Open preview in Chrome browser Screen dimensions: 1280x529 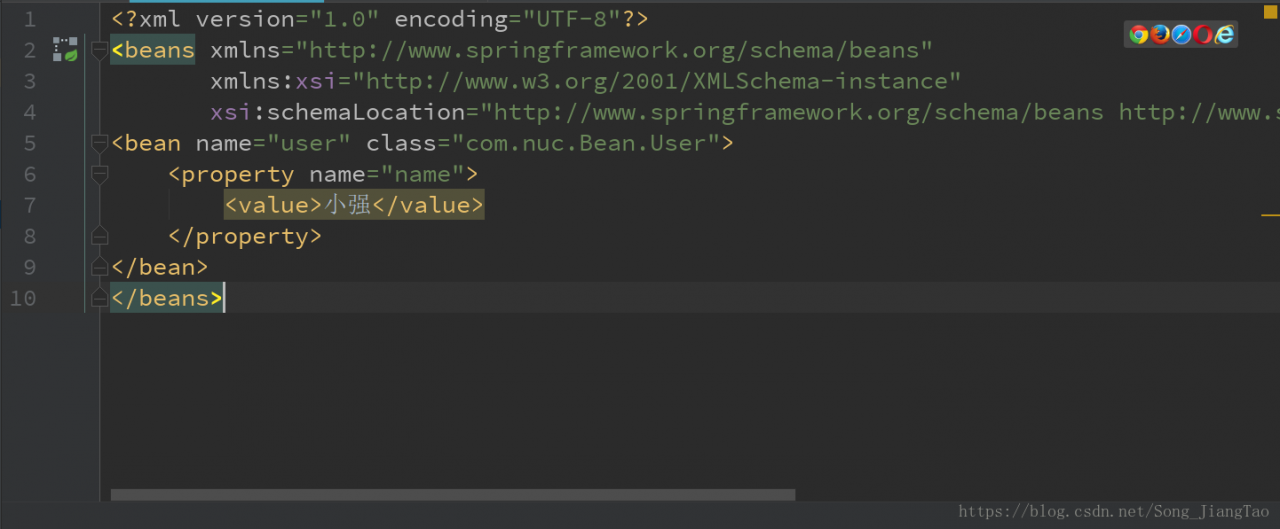pos(1139,34)
